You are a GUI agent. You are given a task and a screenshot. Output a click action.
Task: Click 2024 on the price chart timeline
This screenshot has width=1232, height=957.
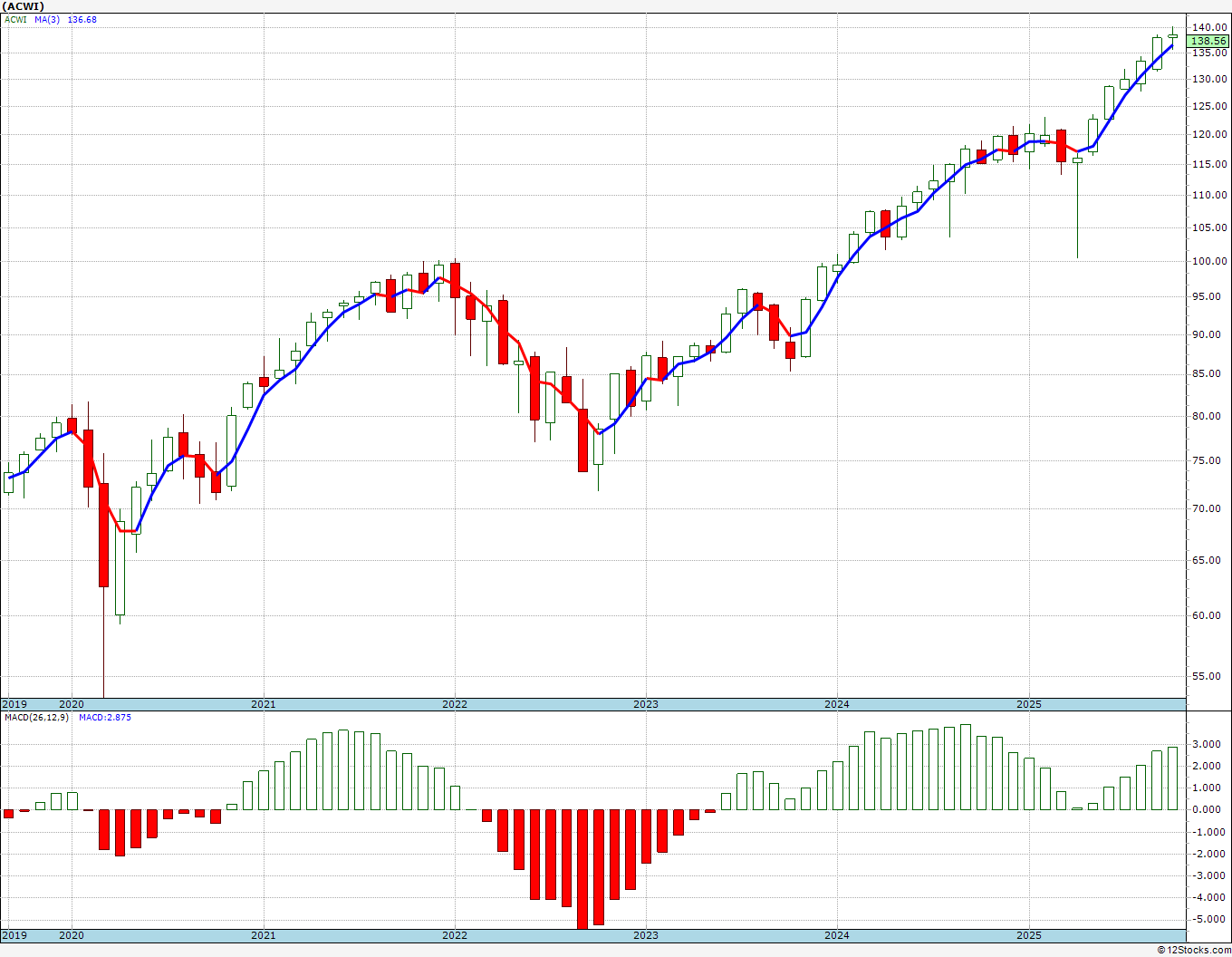pos(837,704)
